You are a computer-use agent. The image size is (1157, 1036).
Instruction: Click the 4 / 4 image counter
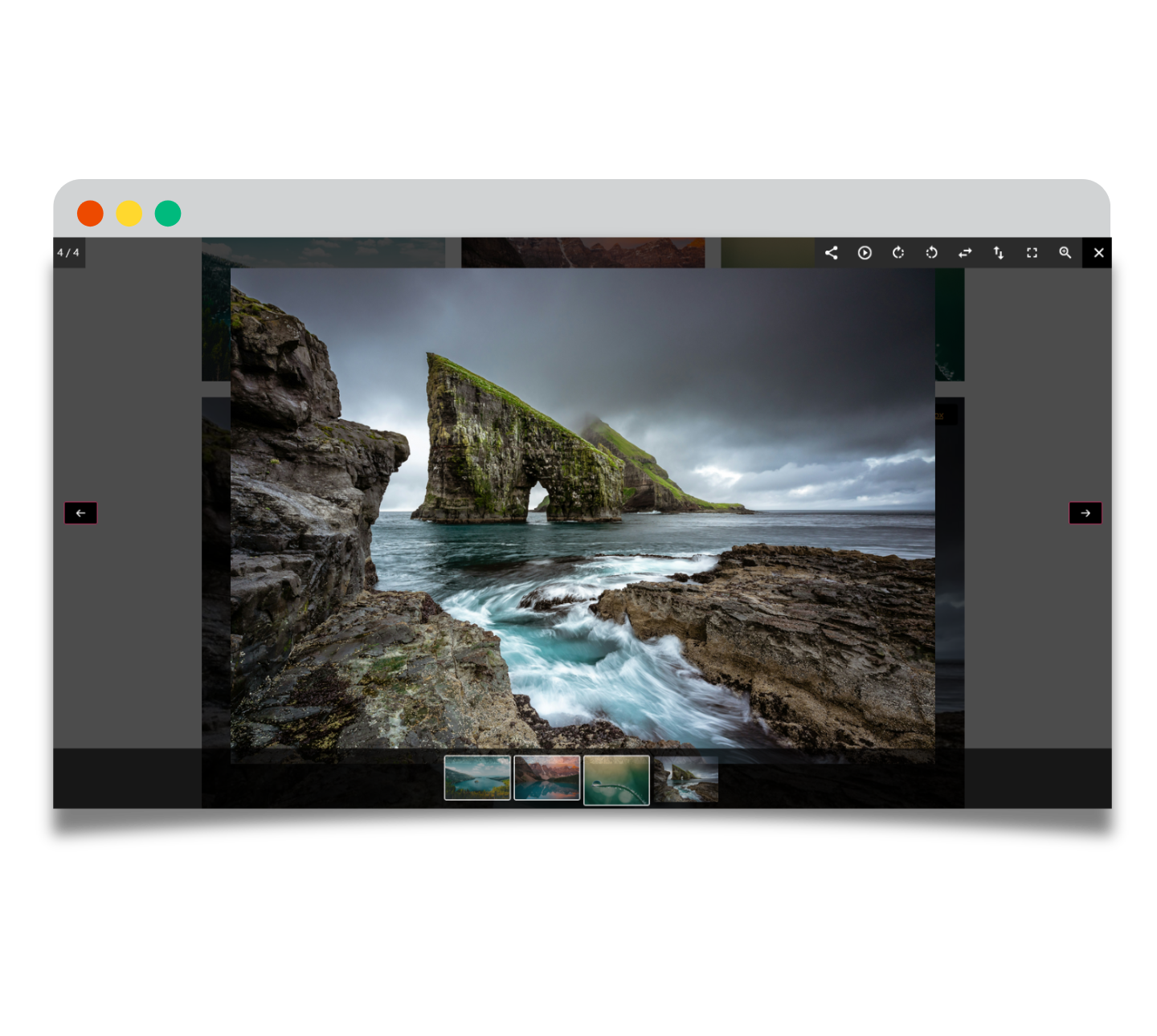(68, 253)
